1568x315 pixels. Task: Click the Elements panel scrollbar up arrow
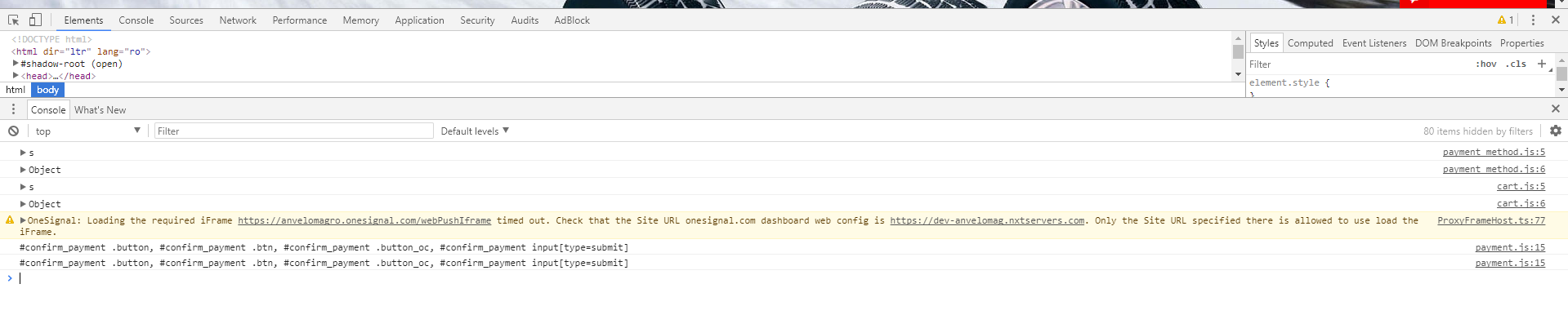(x=1238, y=38)
